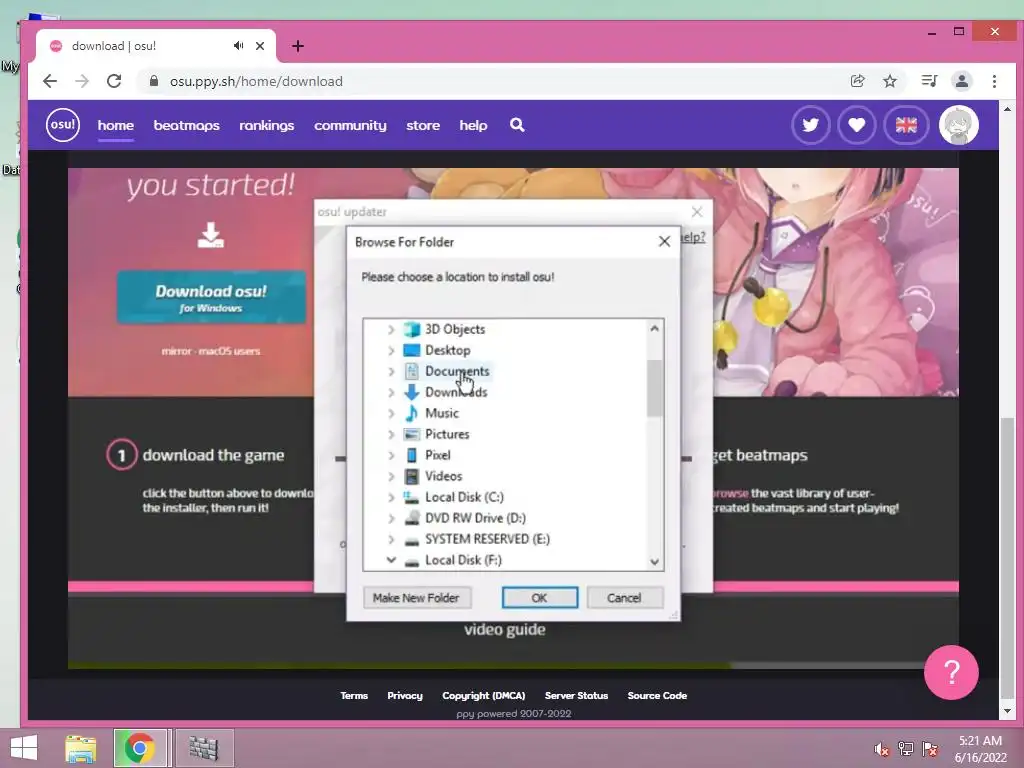This screenshot has height=768, width=1024.
Task: Open the Copyright (DMCA) footer link
Action: coord(483,696)
